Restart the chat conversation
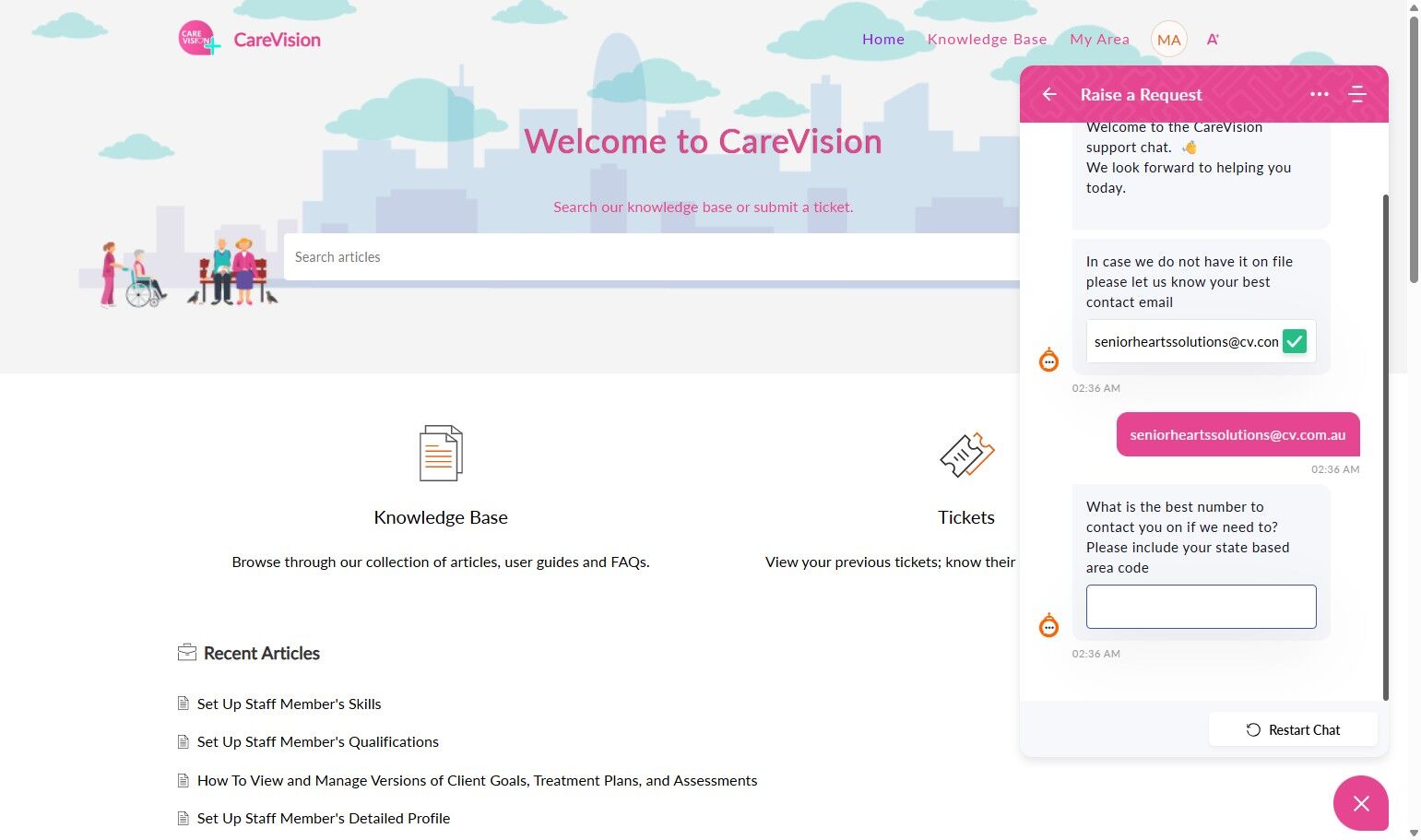This screenshot has width=1421, height=840. click(1293, 729)
